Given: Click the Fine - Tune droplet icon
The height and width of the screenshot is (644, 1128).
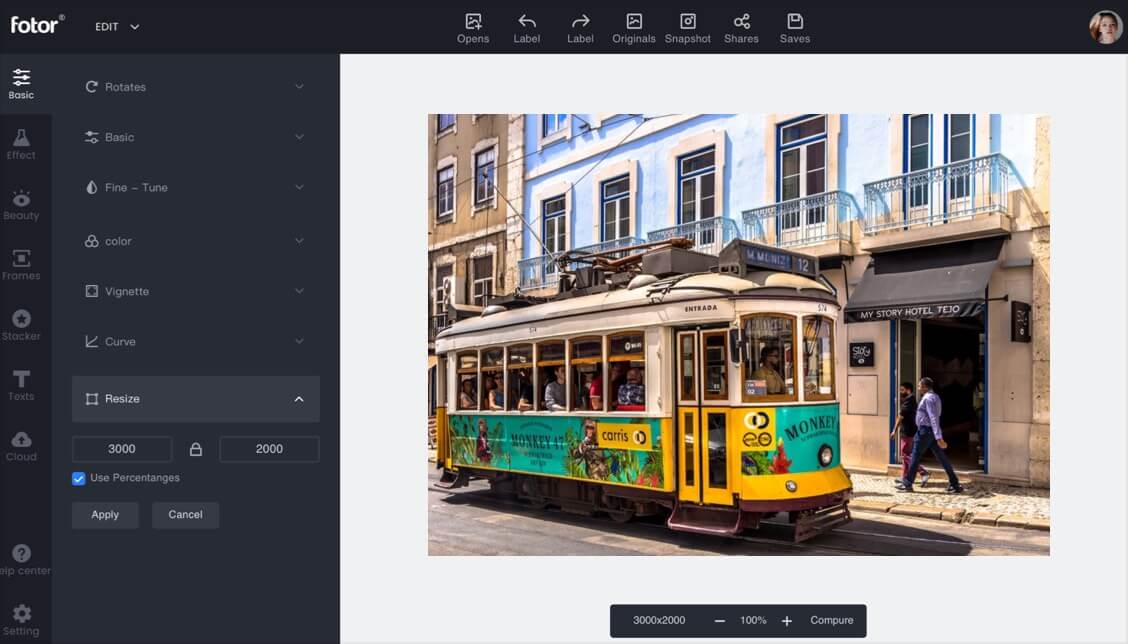Looking at the screenshot, I should (x=91, y=187).
